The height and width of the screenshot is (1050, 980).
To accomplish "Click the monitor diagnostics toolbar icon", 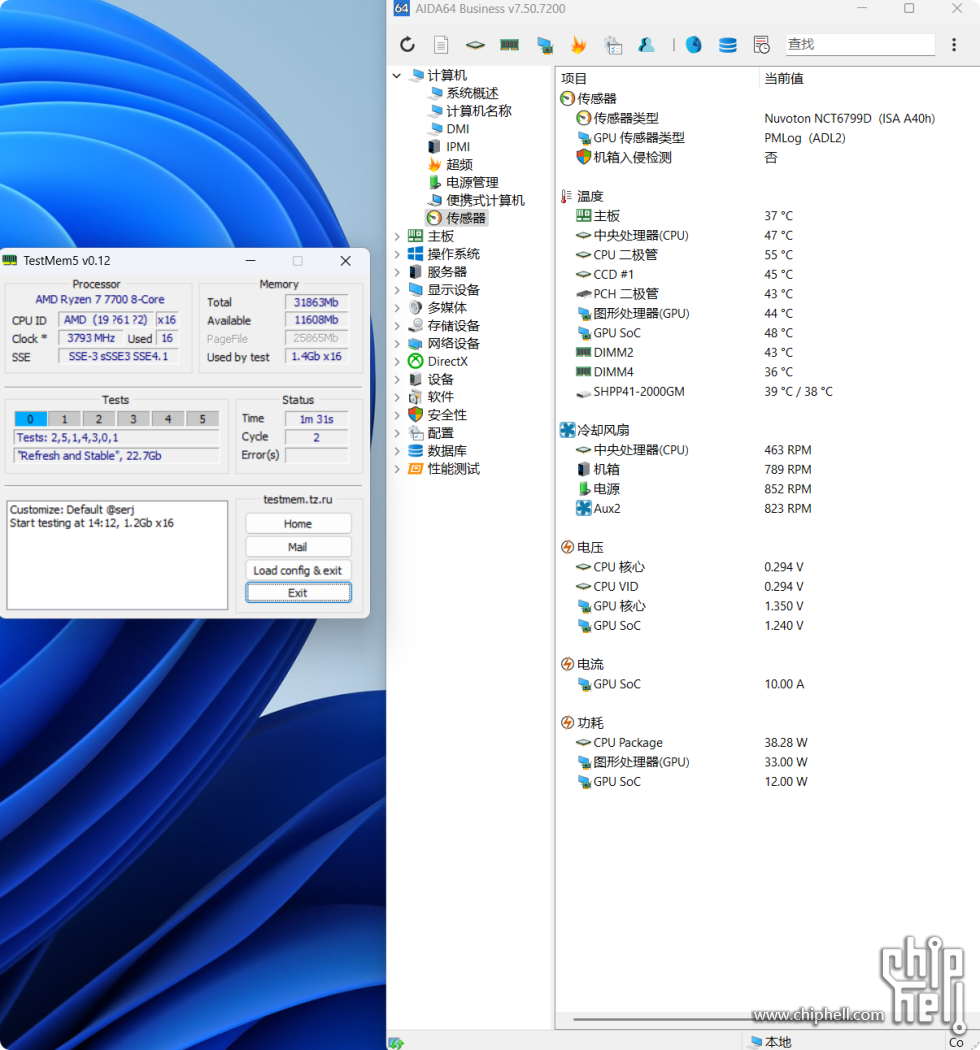I will (545, 45).
